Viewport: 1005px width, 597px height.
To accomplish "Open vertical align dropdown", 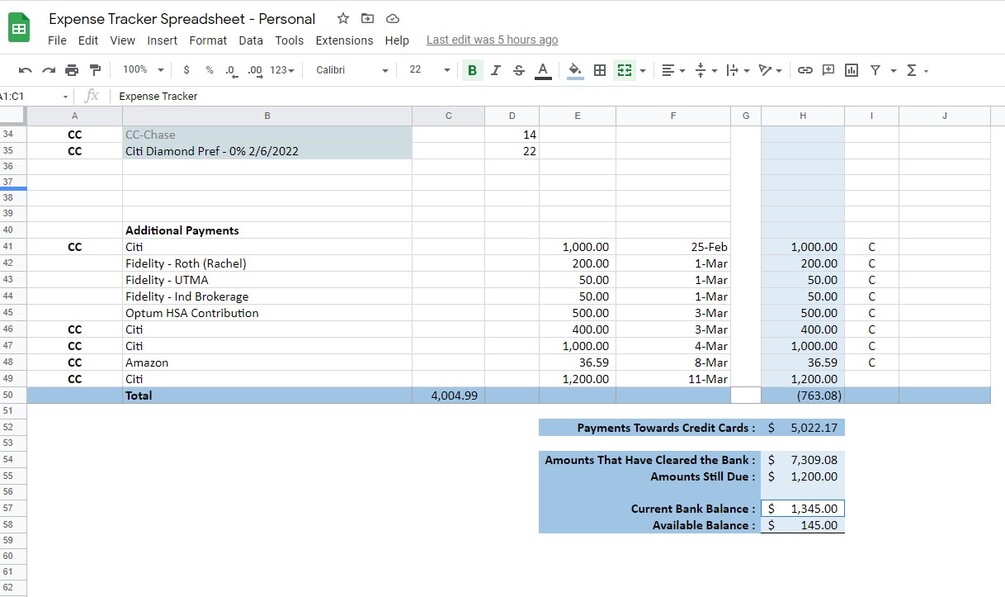I will (x=706, y=70).
